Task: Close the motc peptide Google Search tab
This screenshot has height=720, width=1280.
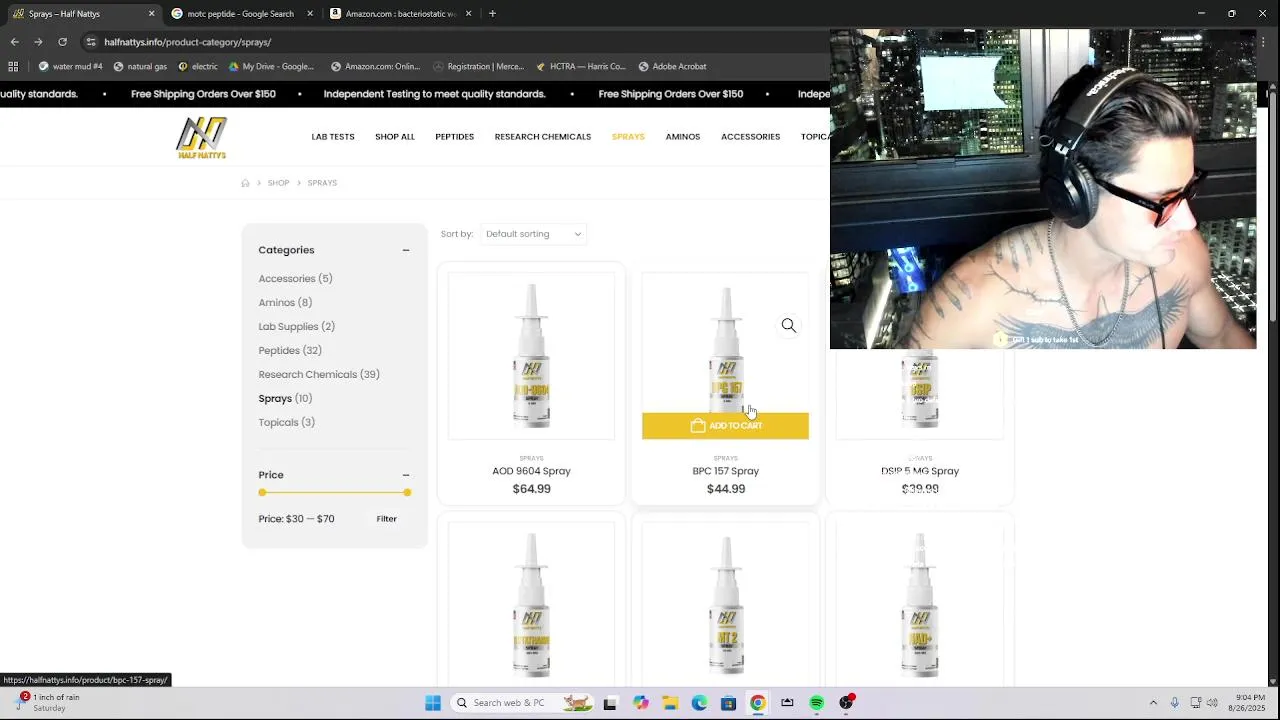Action: pyautogui.click(x=310, y=14)
